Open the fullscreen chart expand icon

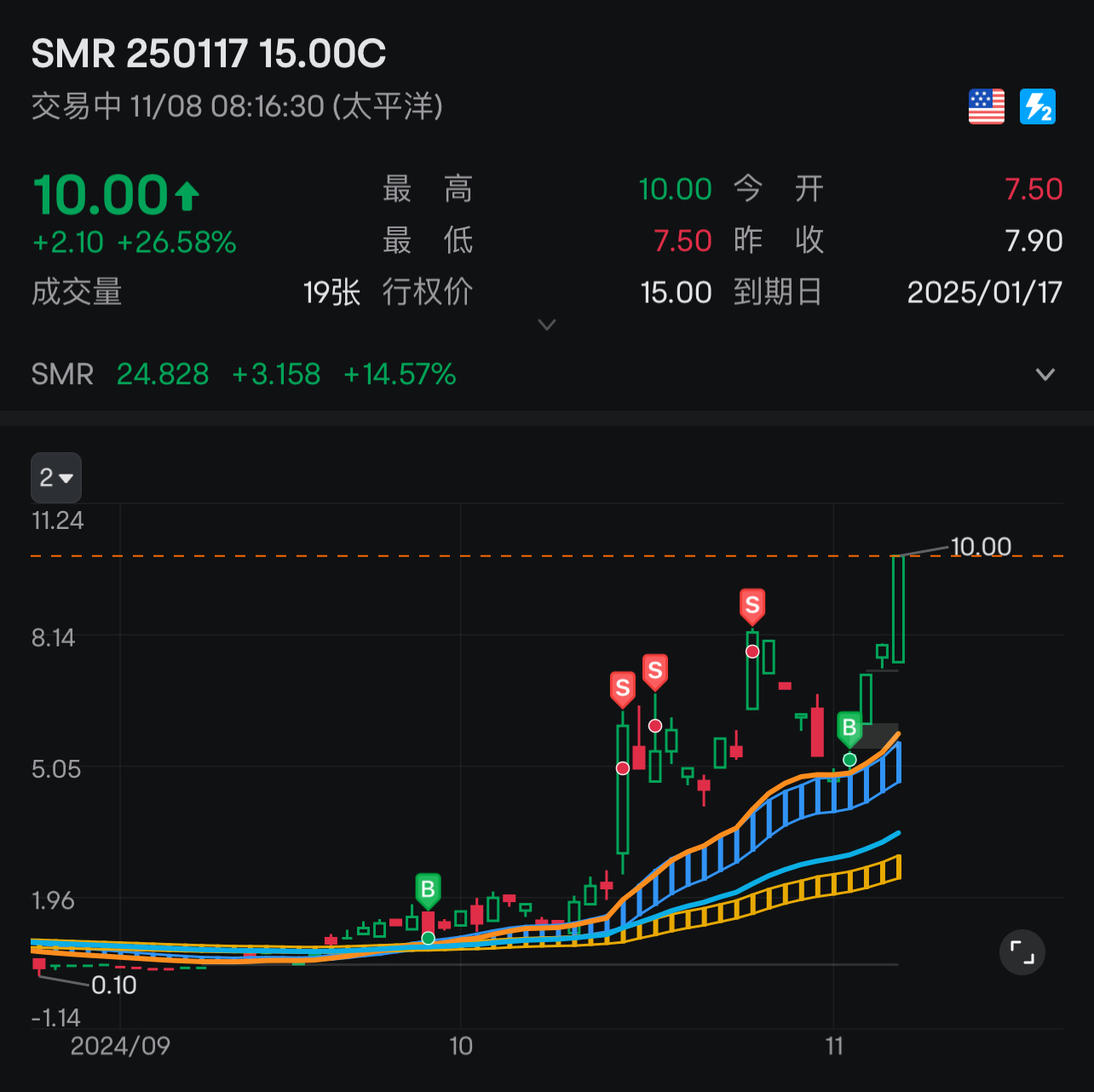1022,952
